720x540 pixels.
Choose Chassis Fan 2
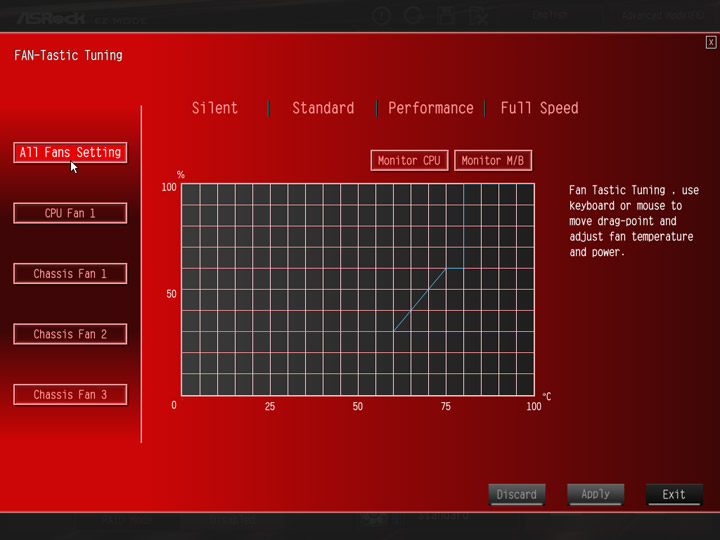click(x=70, y=334)
